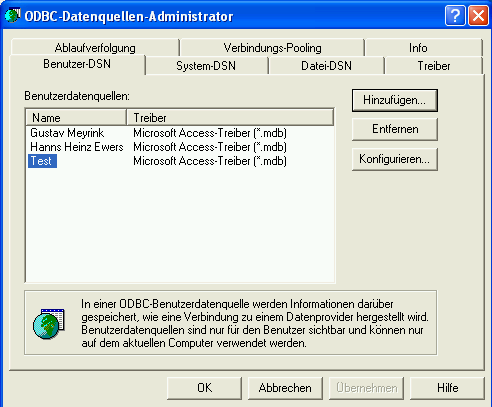This screenshot has width=492, height=407.
Task: Click the help question mark button
Action: pyautogui.click(x=455, y=16)
